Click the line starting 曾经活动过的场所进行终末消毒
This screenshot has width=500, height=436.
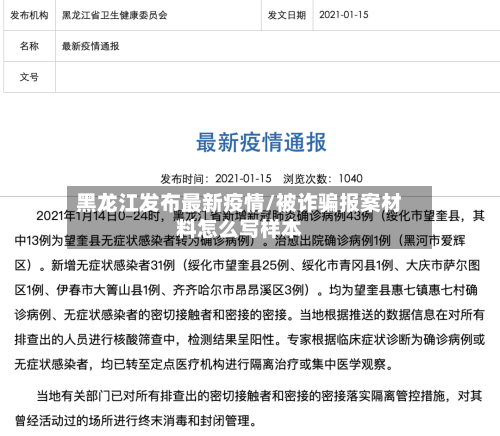[x=136, y=420]
